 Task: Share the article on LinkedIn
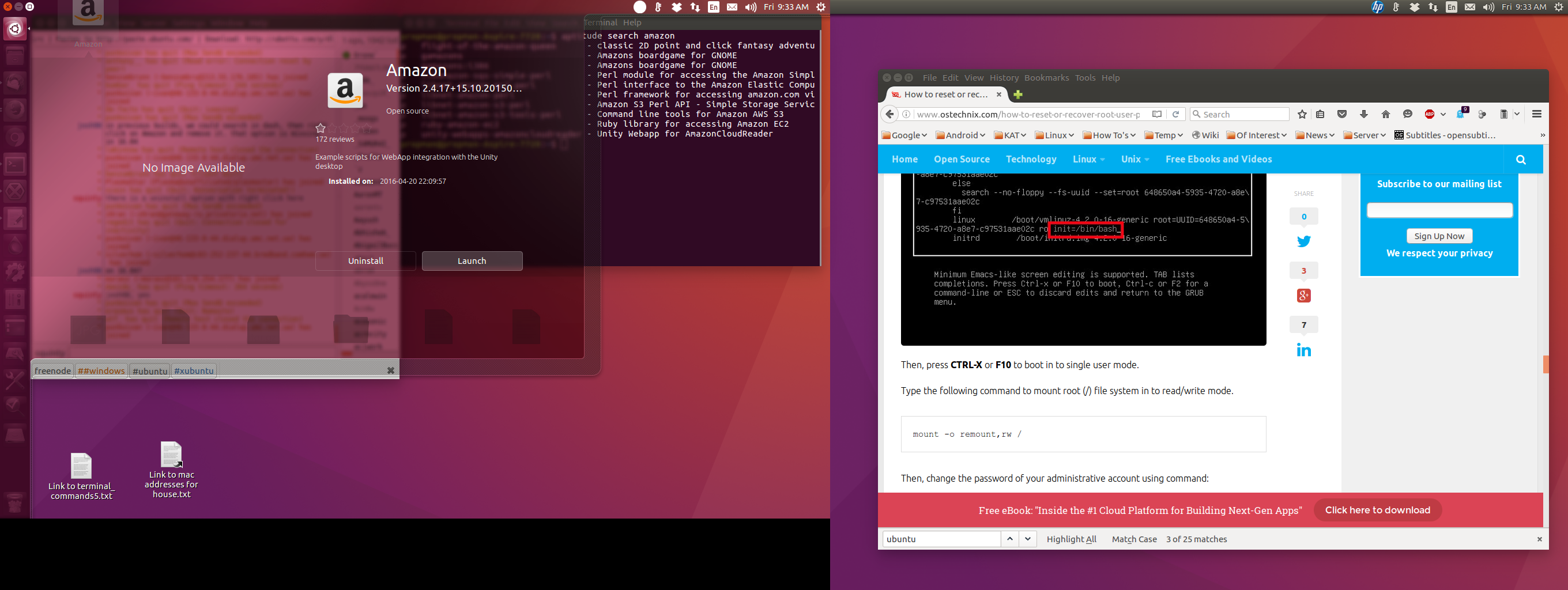(x=1304, y=350)
